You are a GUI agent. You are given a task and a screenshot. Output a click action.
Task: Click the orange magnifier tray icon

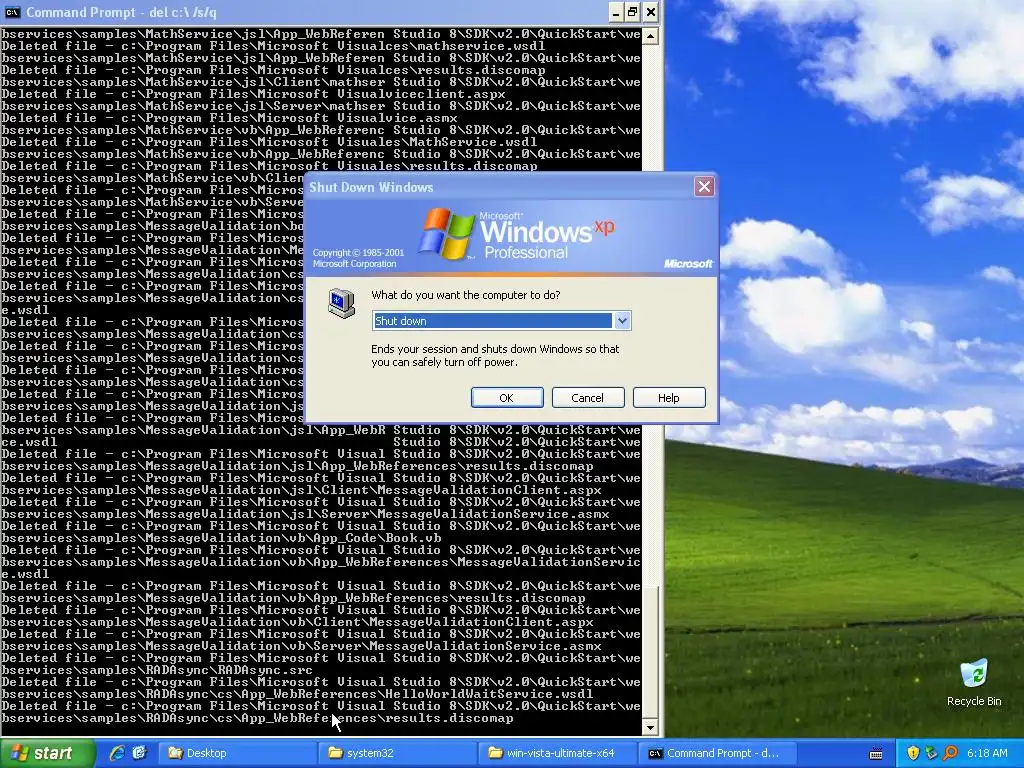[950, 753]
